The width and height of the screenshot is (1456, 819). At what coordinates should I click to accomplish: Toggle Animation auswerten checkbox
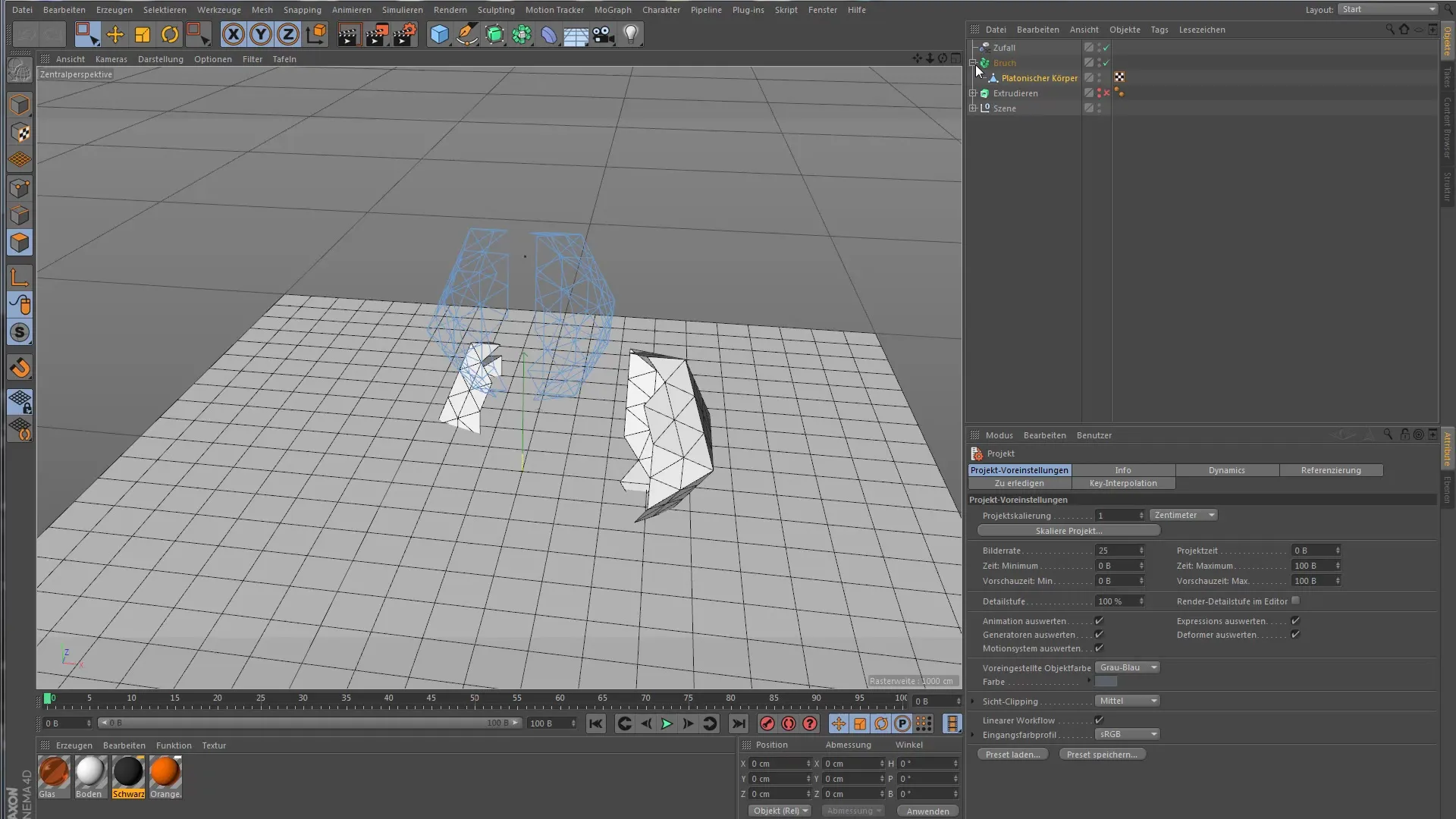click(1099, 620)
